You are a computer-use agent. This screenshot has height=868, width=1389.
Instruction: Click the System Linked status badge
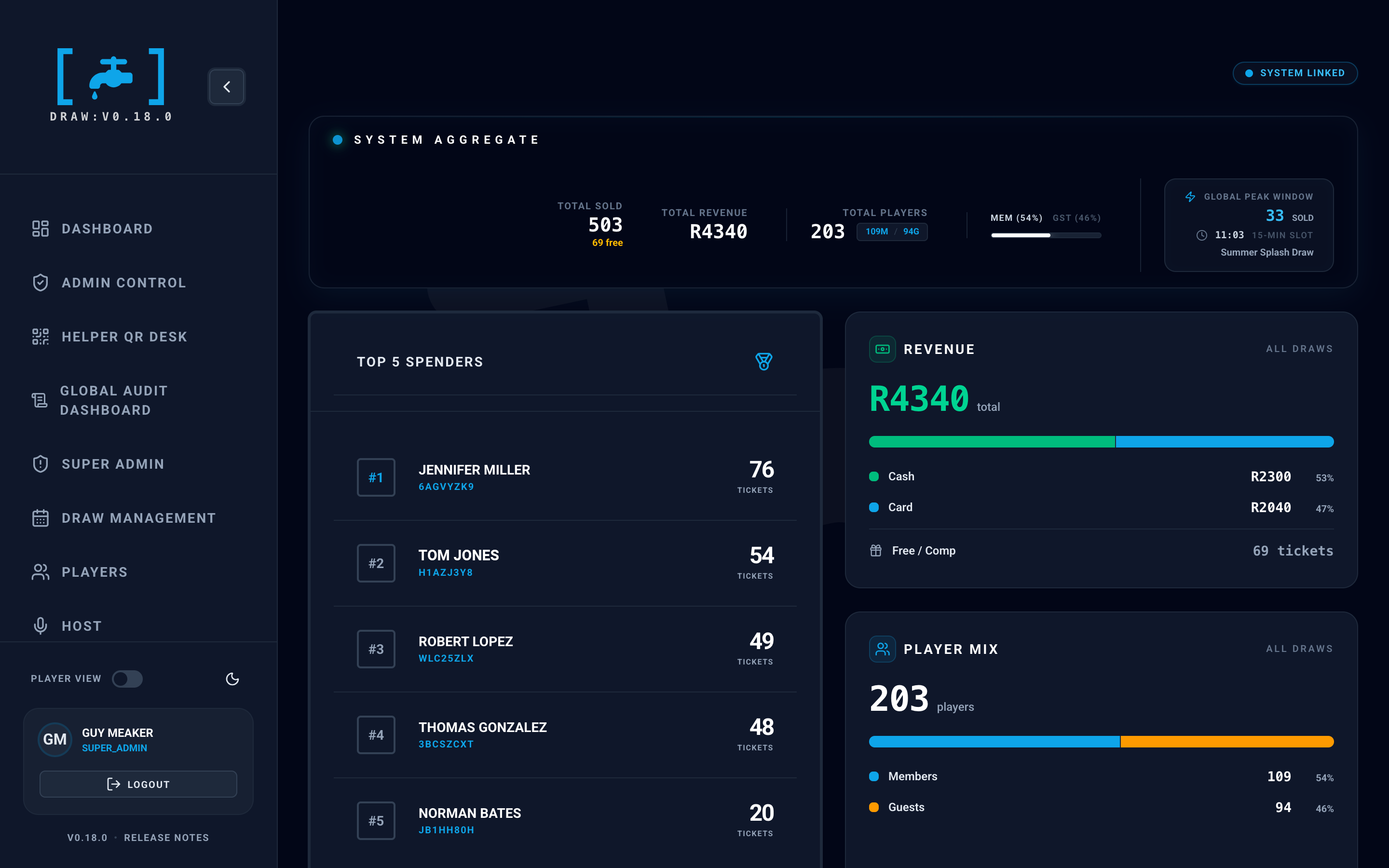coord(1295,73)
